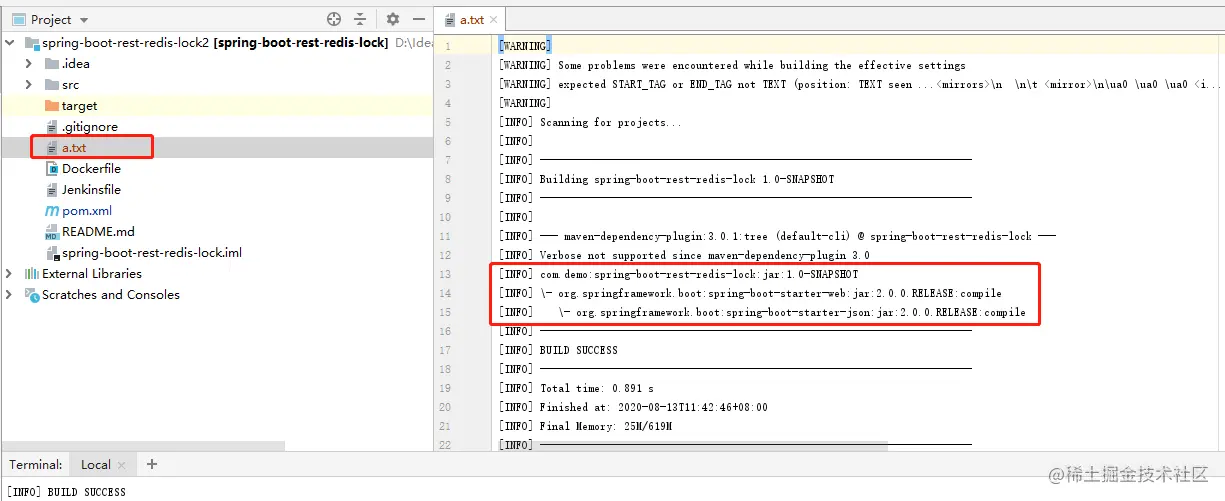
Task: Open the Project view mode dropdown
Action: tap(84, 20)
